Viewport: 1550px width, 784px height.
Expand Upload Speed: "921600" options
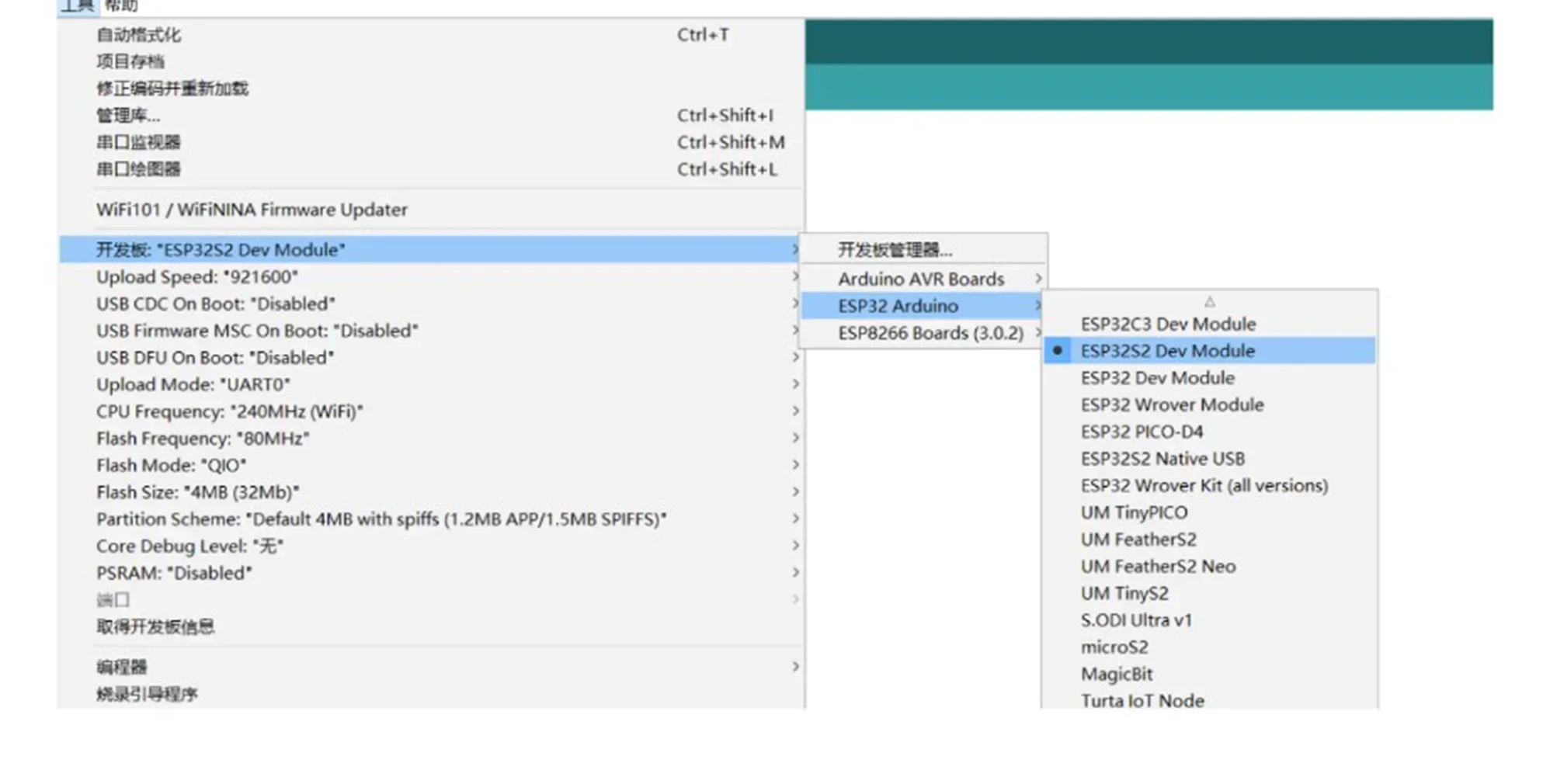(431, 277)
